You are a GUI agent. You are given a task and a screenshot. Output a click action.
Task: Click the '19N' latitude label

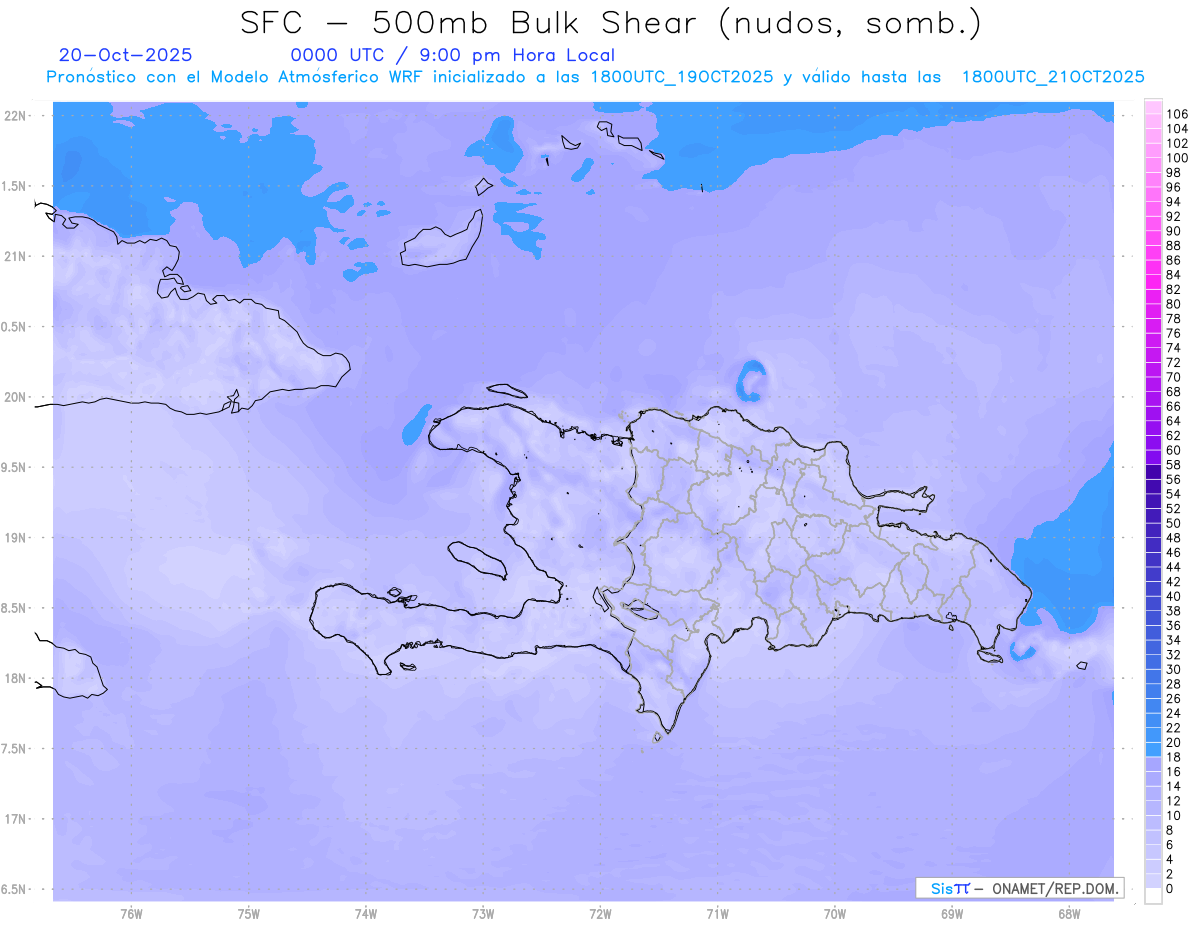pyautogui.click(x=16, y=537)
